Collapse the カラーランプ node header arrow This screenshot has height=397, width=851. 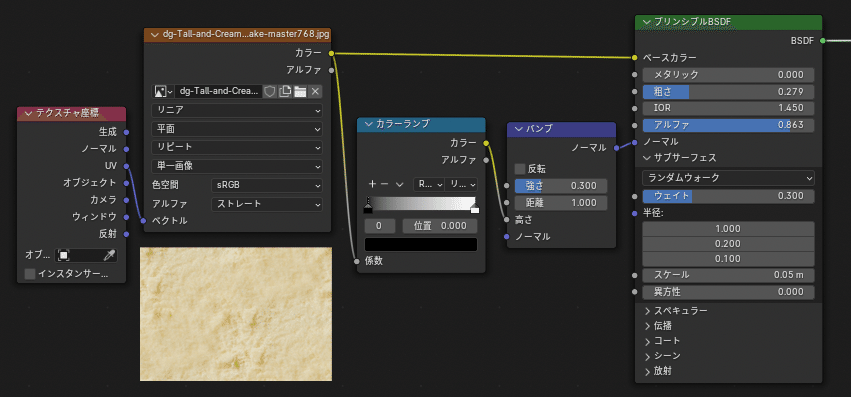coord(369,124)
